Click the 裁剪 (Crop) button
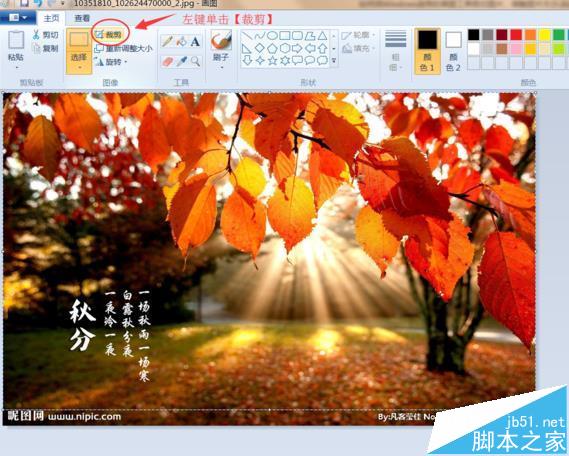 coord(109,35)
